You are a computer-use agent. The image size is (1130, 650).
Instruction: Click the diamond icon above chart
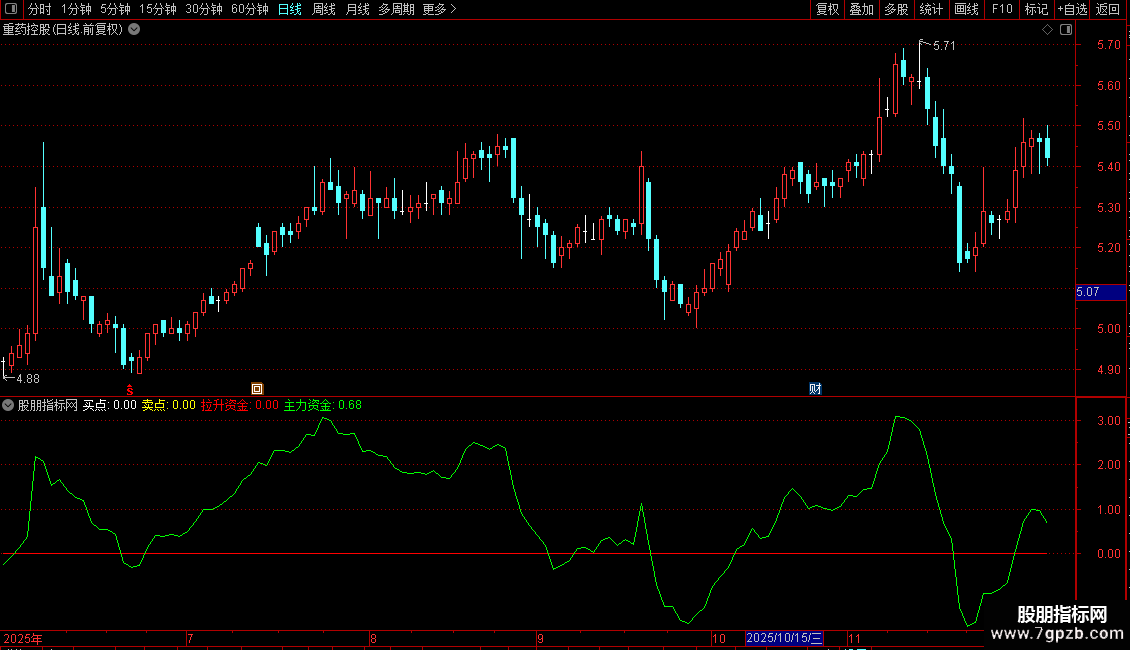(x=1047, y=30)
